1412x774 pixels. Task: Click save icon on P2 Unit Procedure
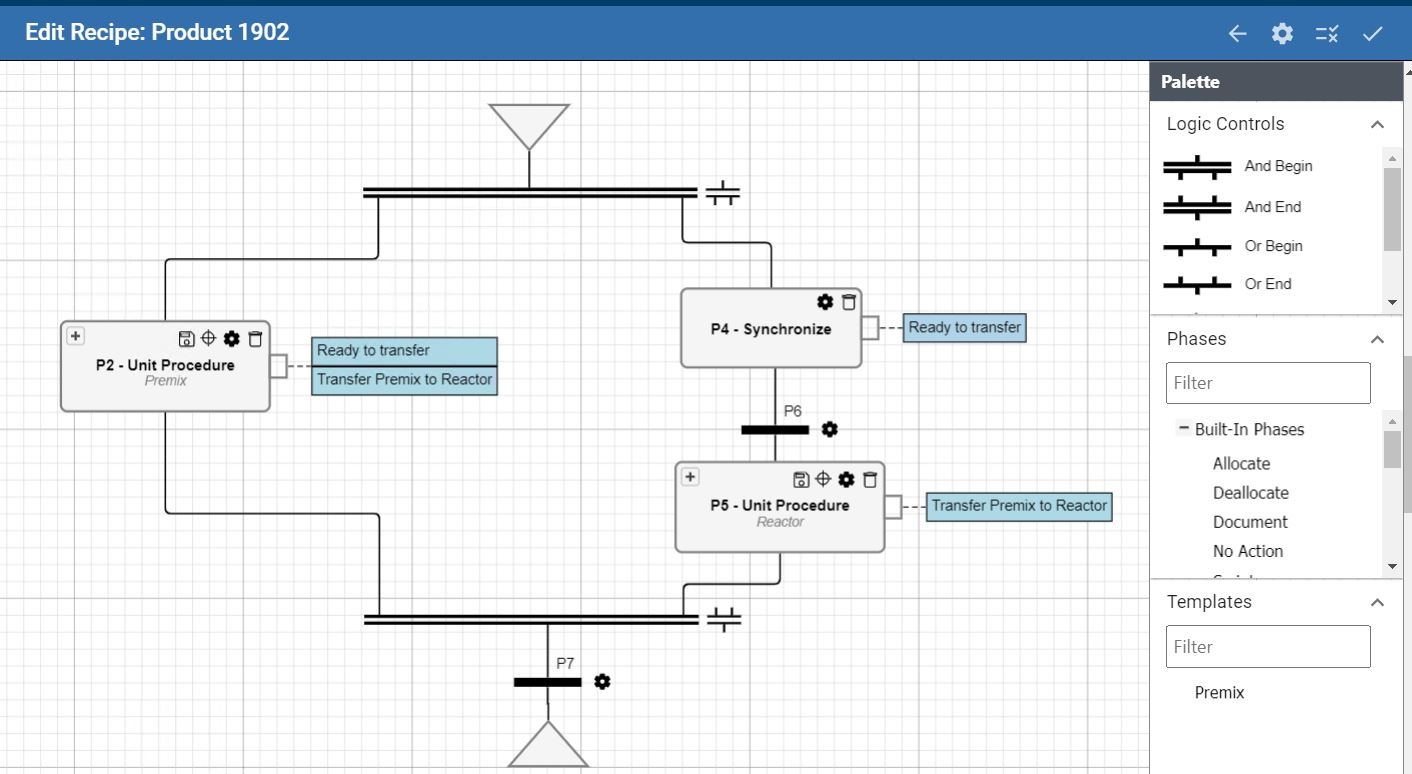coord(186,339)
